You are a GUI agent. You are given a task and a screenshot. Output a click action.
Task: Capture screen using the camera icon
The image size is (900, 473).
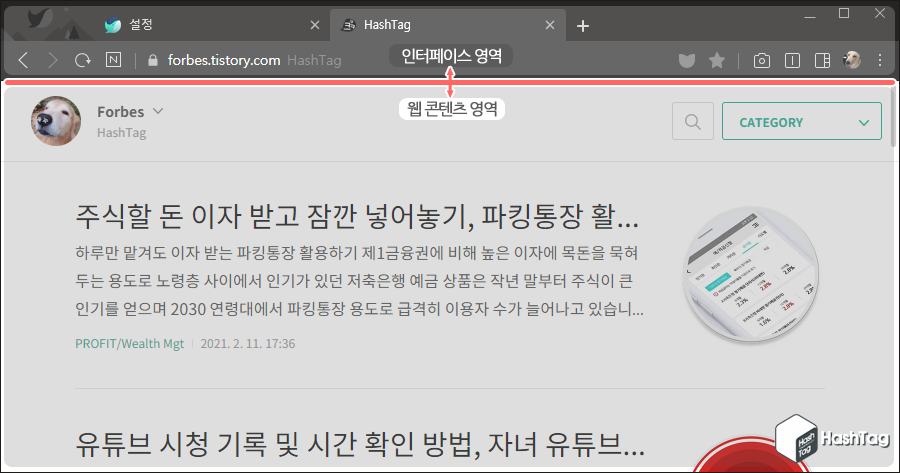pos(762,60)
